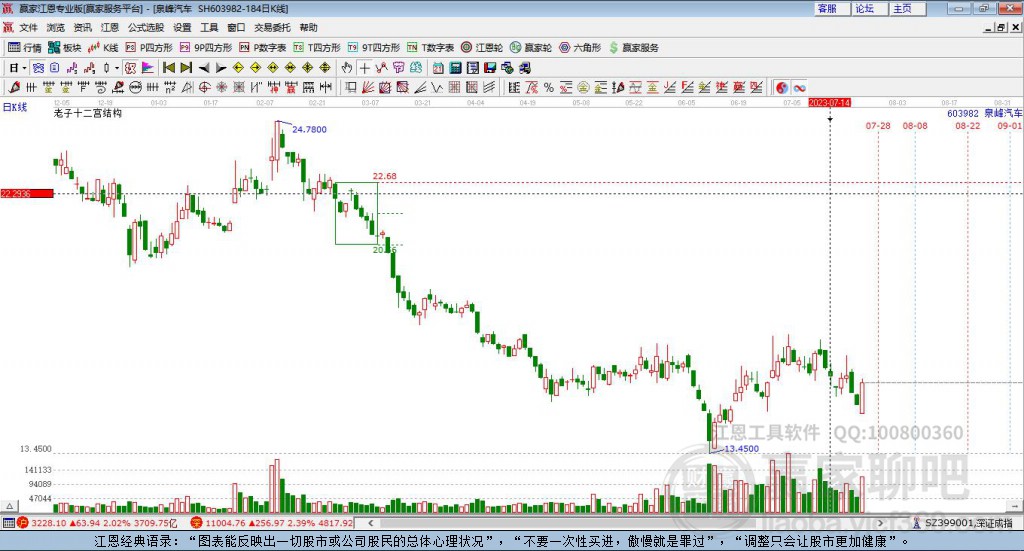The image size is (1024, 551).
Task: Collapse volume pane with up-triangle button
Action: [9, 506]
